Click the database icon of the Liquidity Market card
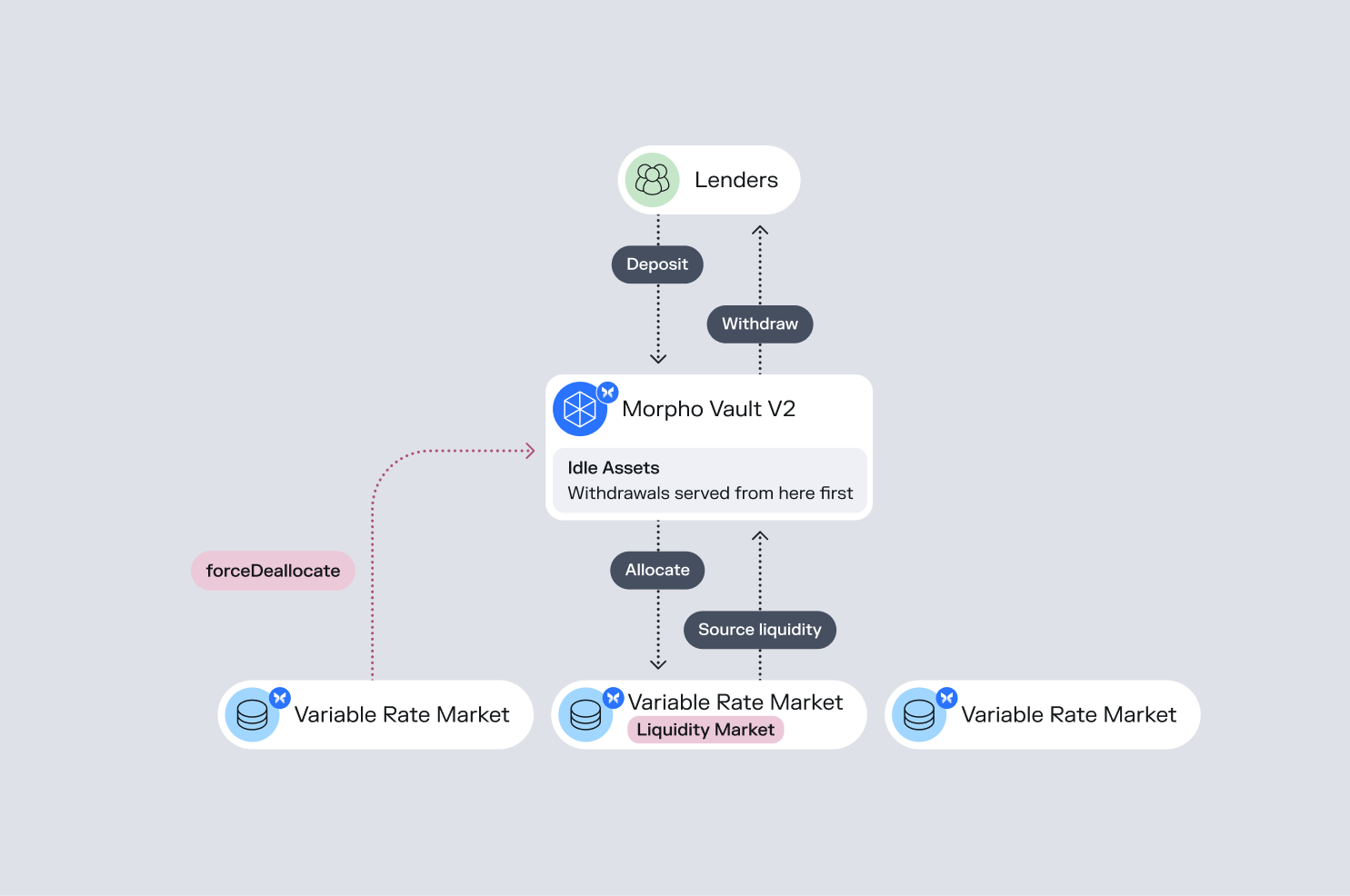The image size is (1350, 896). tap(585, 715)
